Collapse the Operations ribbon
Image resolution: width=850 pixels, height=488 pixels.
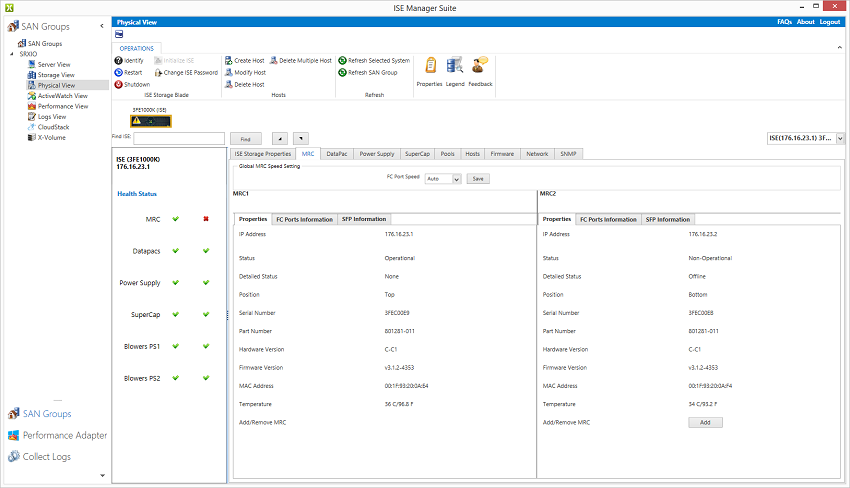click(839, 48)
